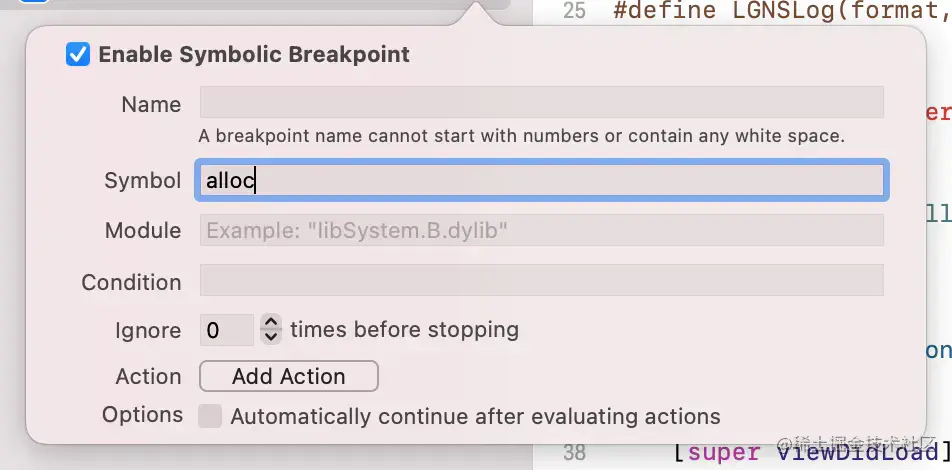This screenshot has height=470, width=952.
Task: Decrease ignore count with stepper down arrow
Action: click(x=271, y=337)
